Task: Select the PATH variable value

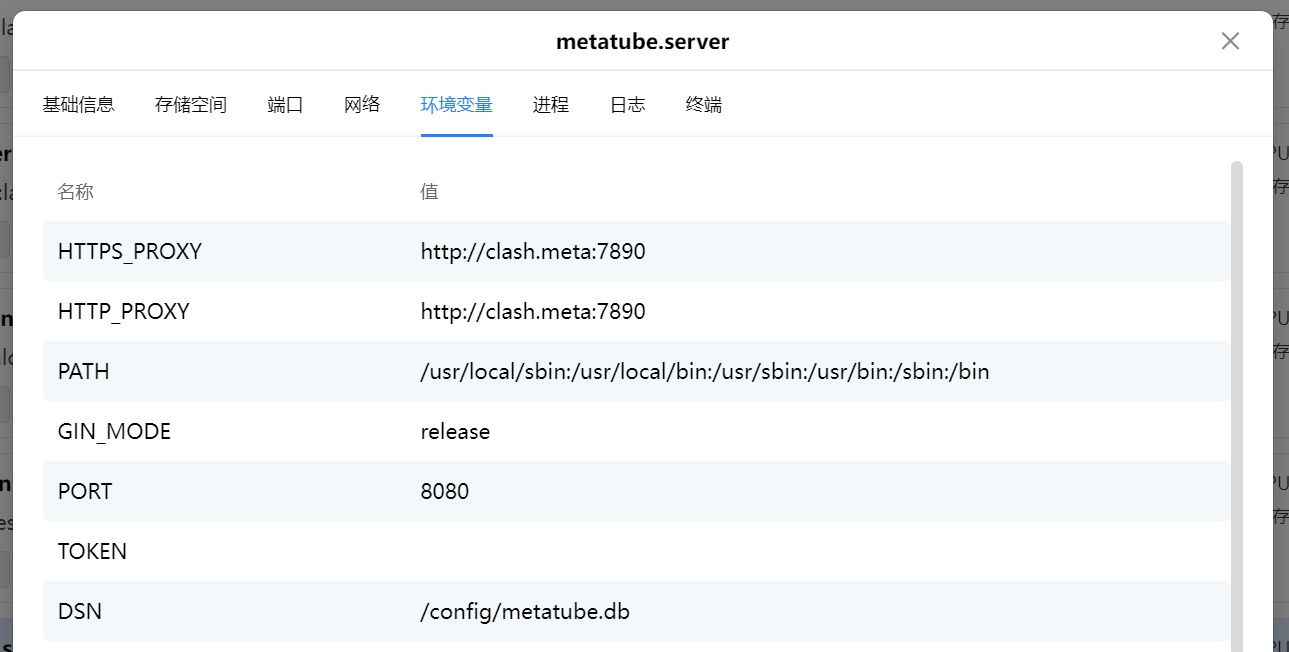Action: click(x=704, y=372)
